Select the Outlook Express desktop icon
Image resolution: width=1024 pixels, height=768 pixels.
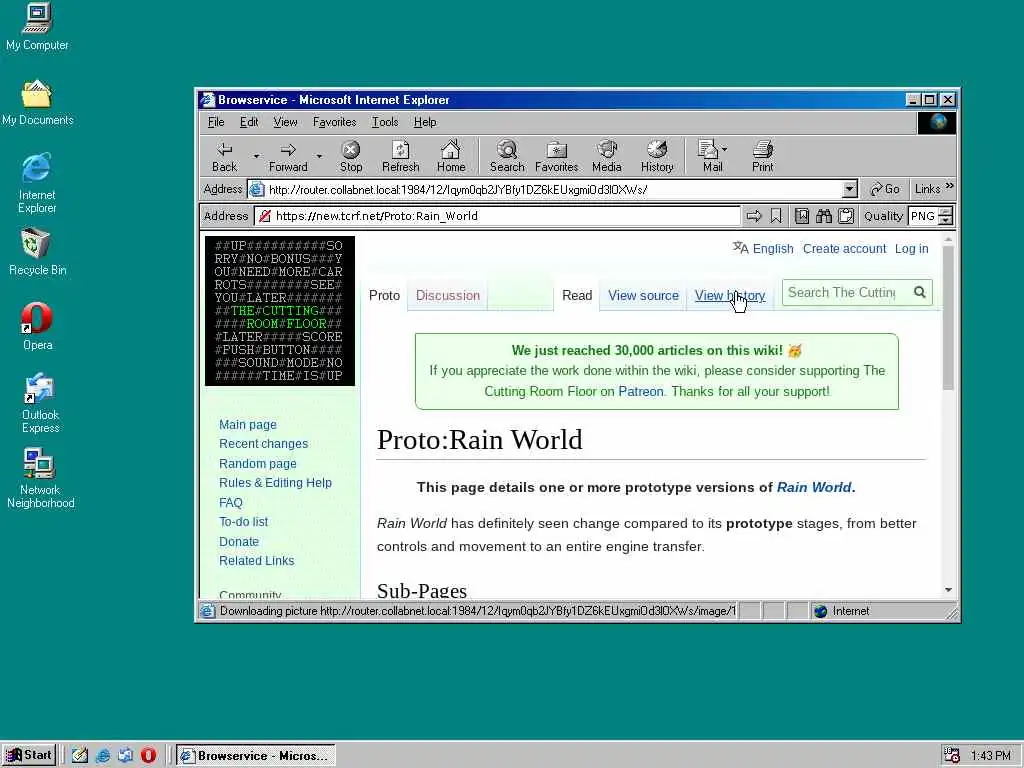coord(39,404)
